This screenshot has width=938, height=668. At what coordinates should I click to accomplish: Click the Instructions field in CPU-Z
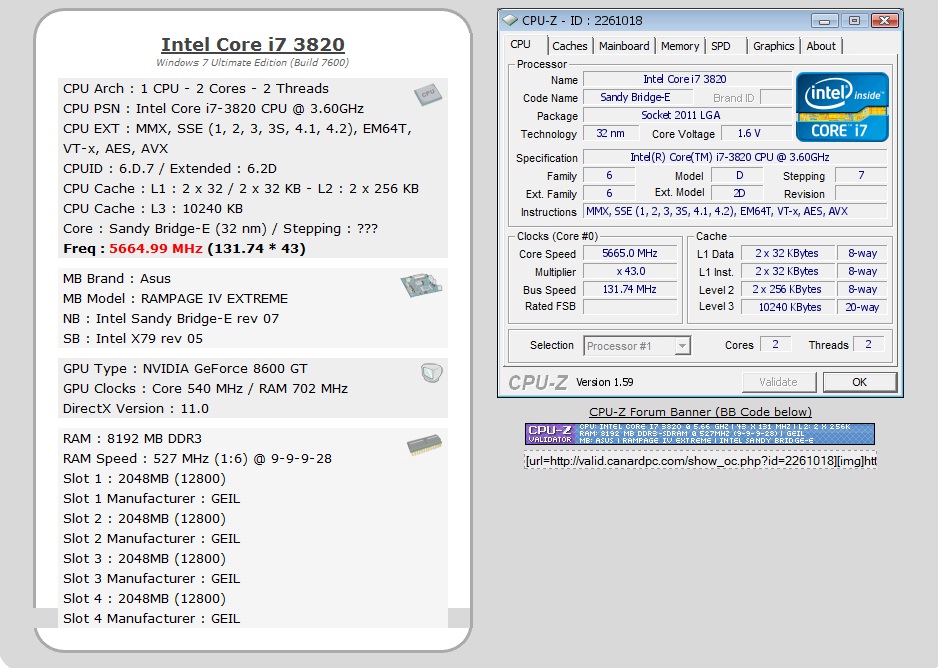(x=735, y=211)
